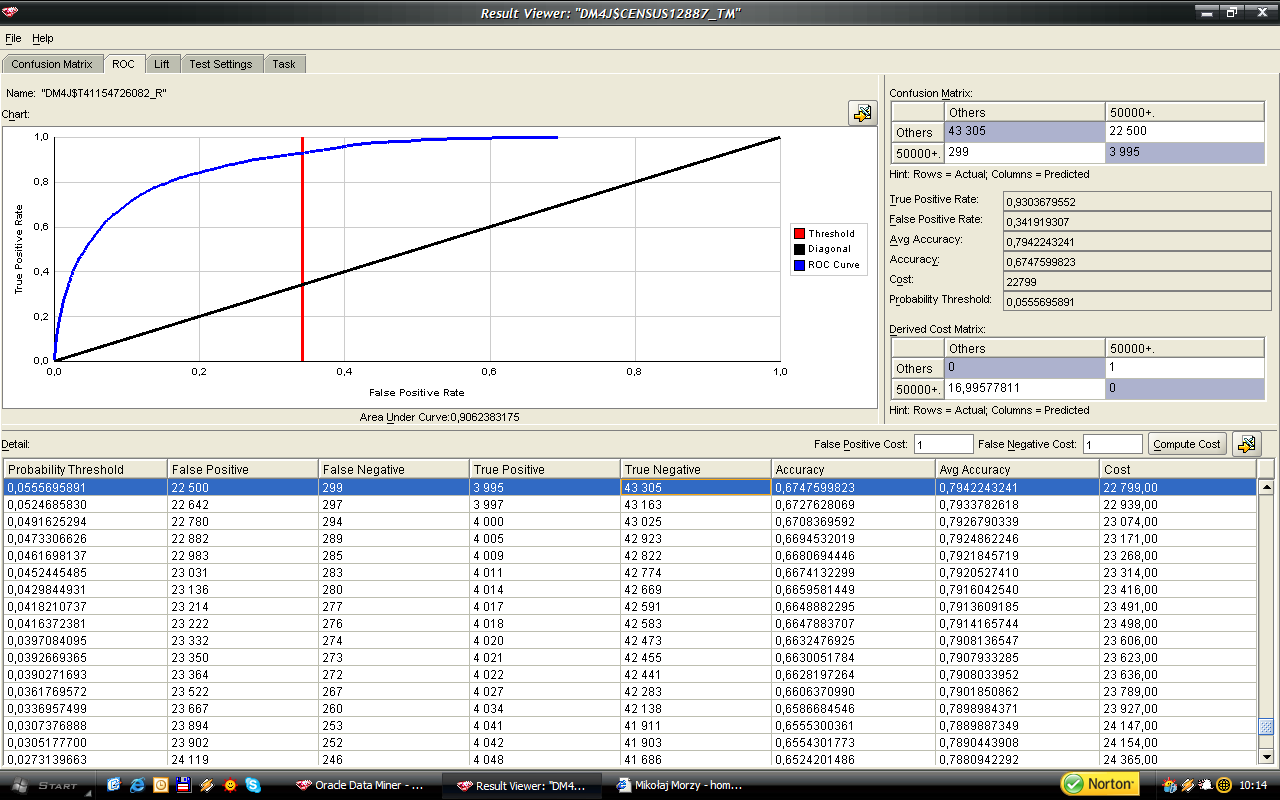This screenshot has width=1280, height=800.
Task: Click derived cost matrix cell 16,99577811
Action: 1024,387
